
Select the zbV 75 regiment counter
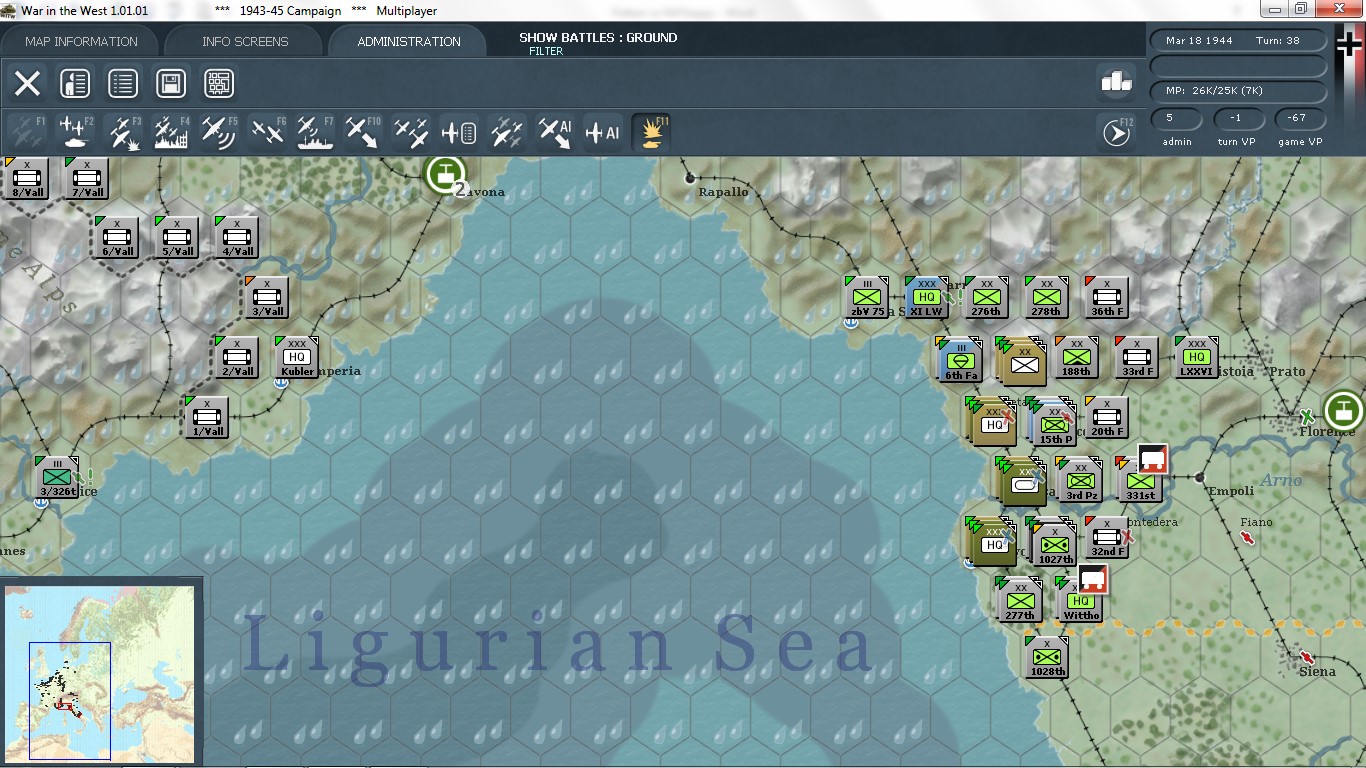click(867, 298)
